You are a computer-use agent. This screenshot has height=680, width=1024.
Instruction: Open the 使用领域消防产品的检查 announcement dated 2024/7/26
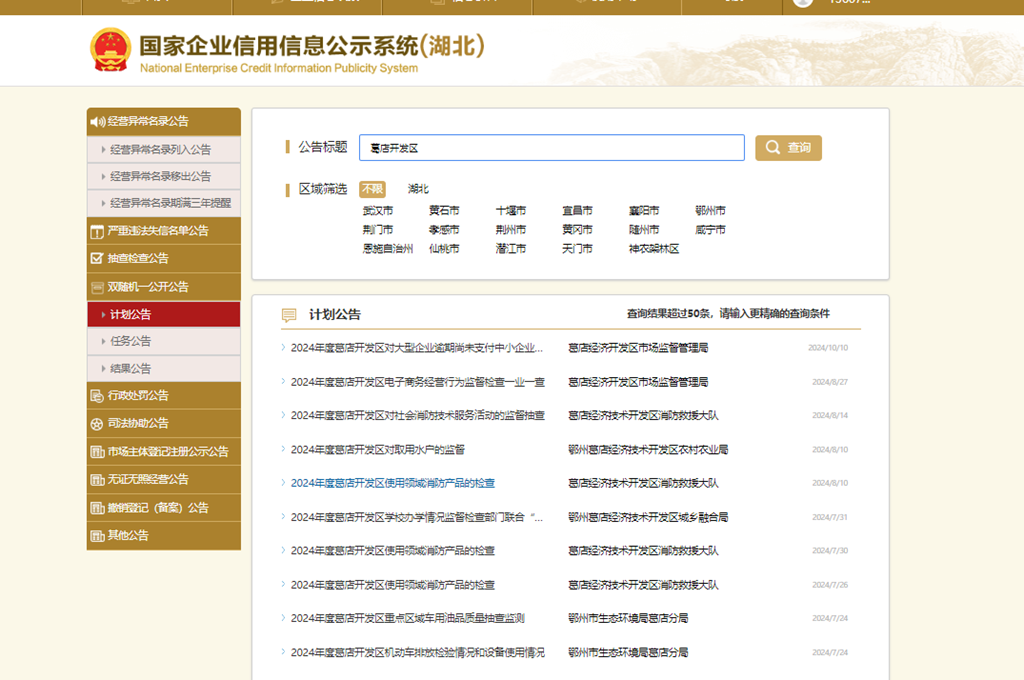[x=392, y=585]
